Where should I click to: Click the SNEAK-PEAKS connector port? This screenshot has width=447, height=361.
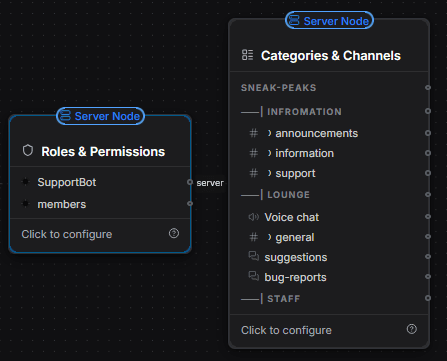coord(428,87)
